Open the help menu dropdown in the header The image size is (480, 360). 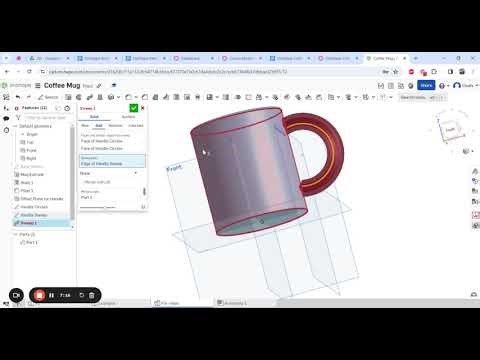click(x=444, y=86)
